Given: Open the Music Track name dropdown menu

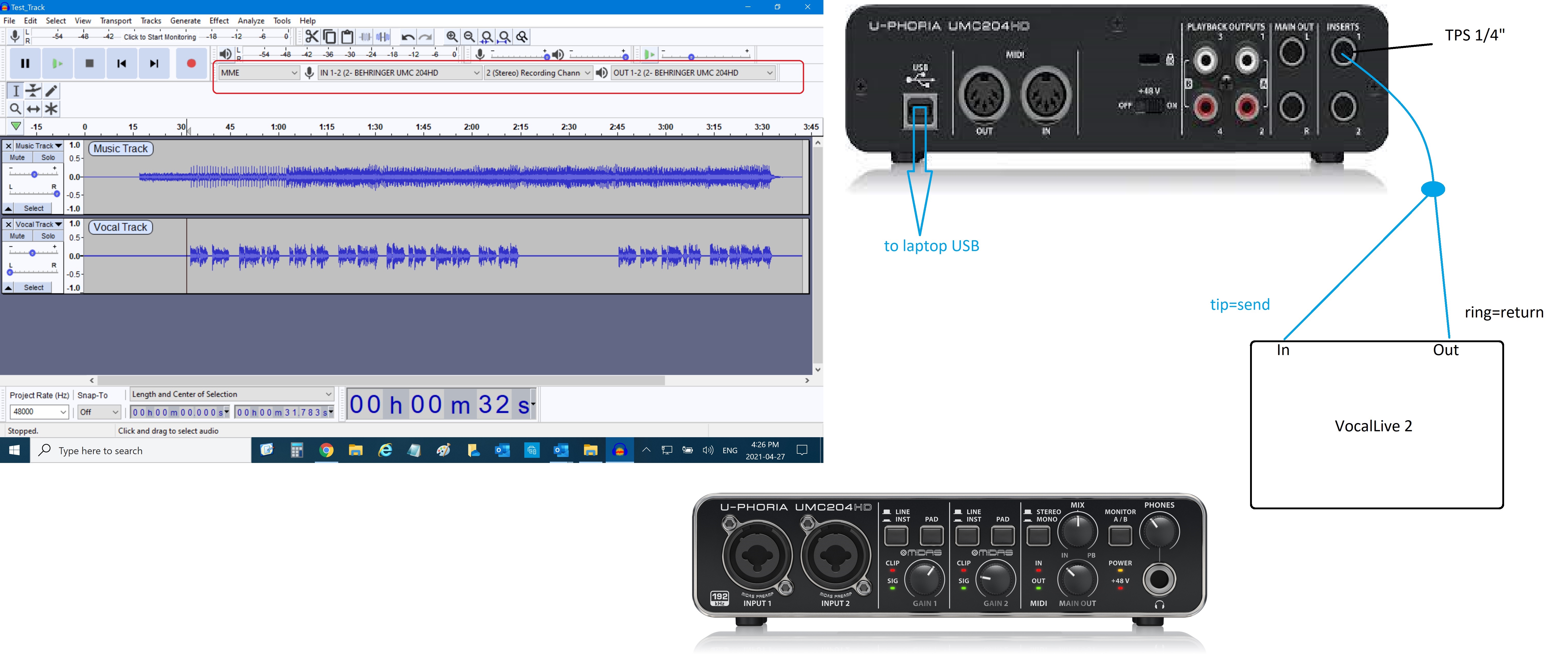Looking at the screenshot, I should point(38,146).
